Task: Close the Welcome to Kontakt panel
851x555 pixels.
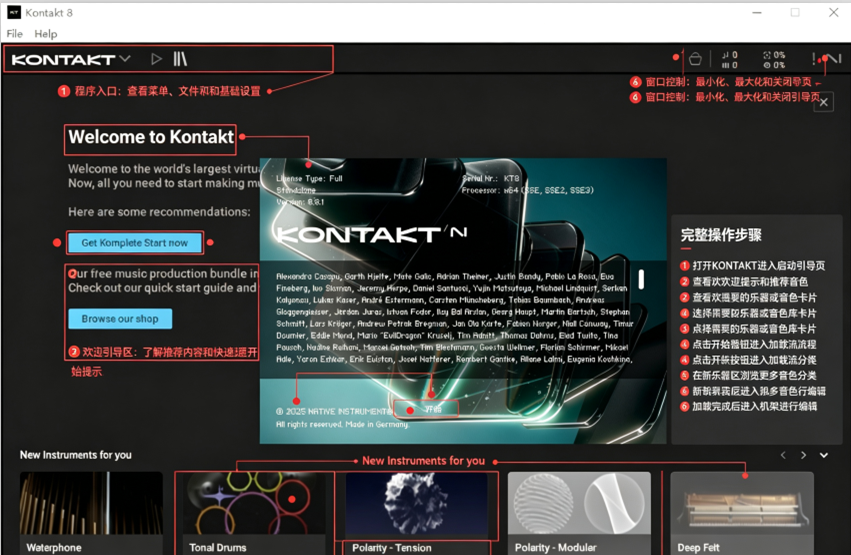Action: click(x=824, y=102)
